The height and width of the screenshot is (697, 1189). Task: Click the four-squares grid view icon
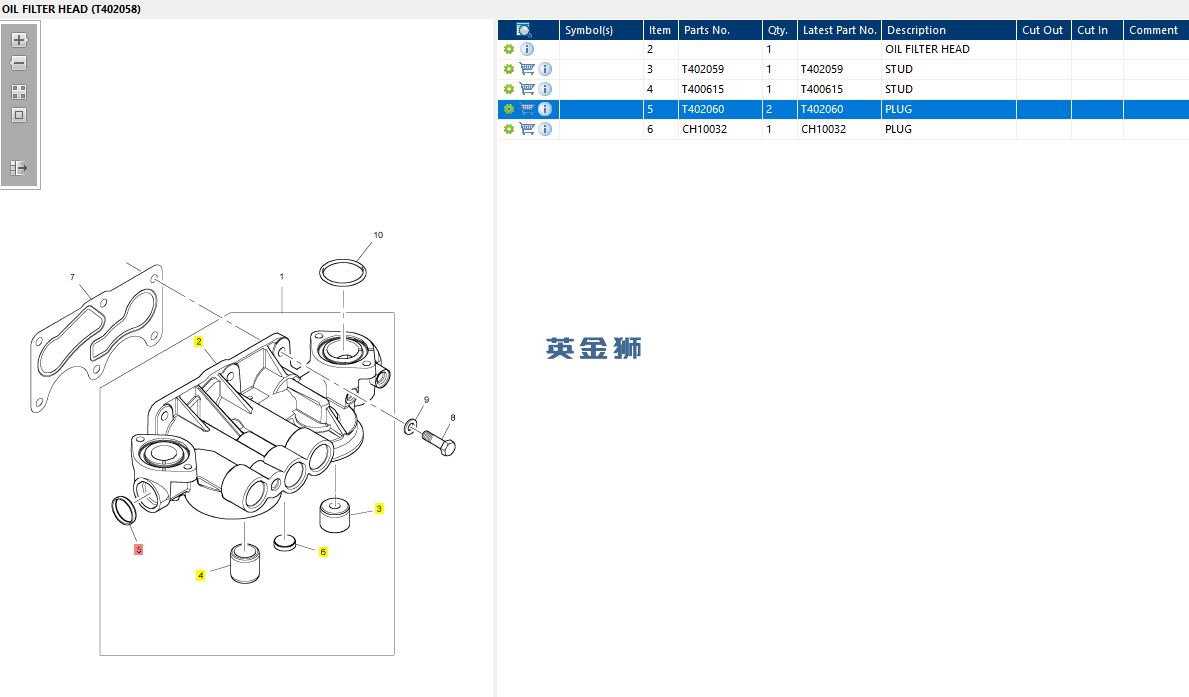(x=19, y=92)
